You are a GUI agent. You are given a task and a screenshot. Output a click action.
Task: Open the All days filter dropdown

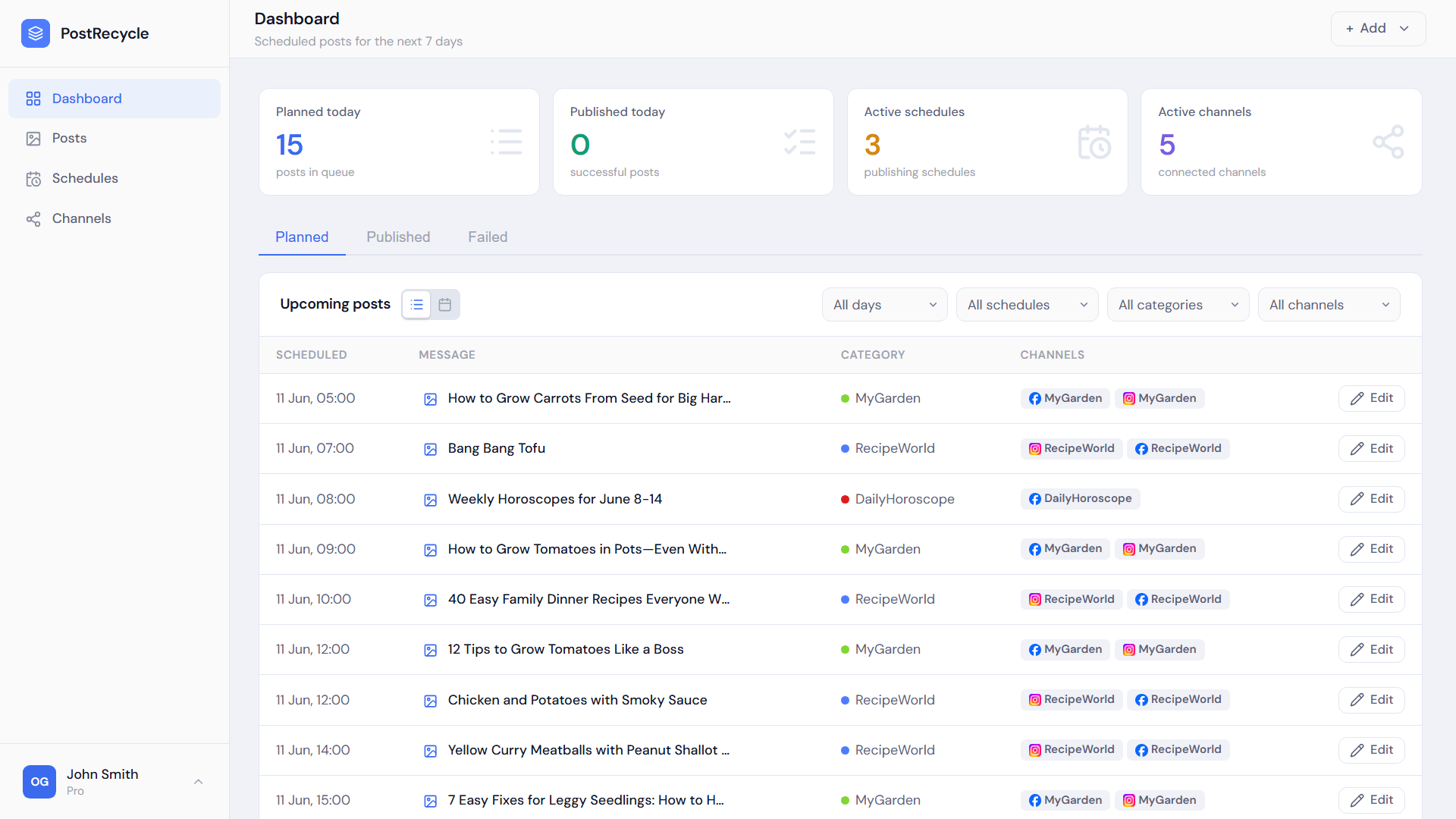[885, 304]
